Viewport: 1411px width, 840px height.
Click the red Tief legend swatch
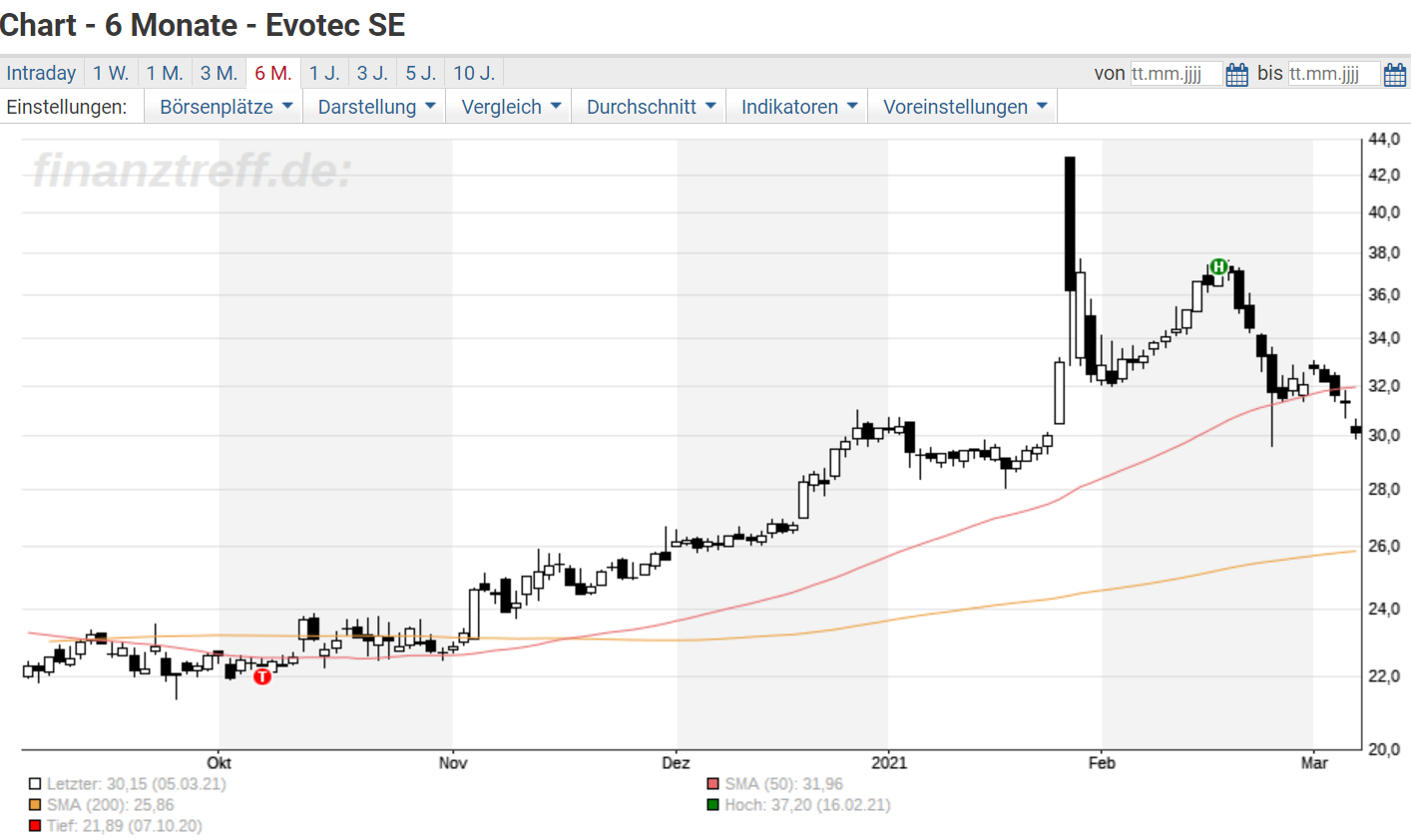(x=35, y=826)
